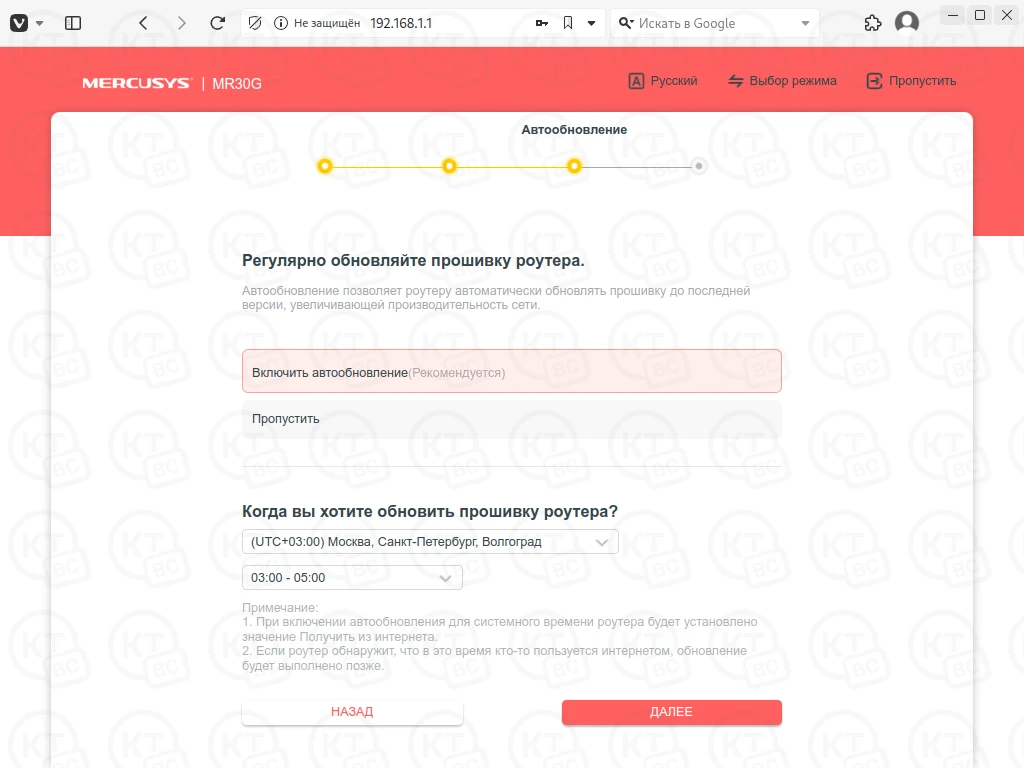Bookmark this page
1024x768 pixels.
(568, 23)
